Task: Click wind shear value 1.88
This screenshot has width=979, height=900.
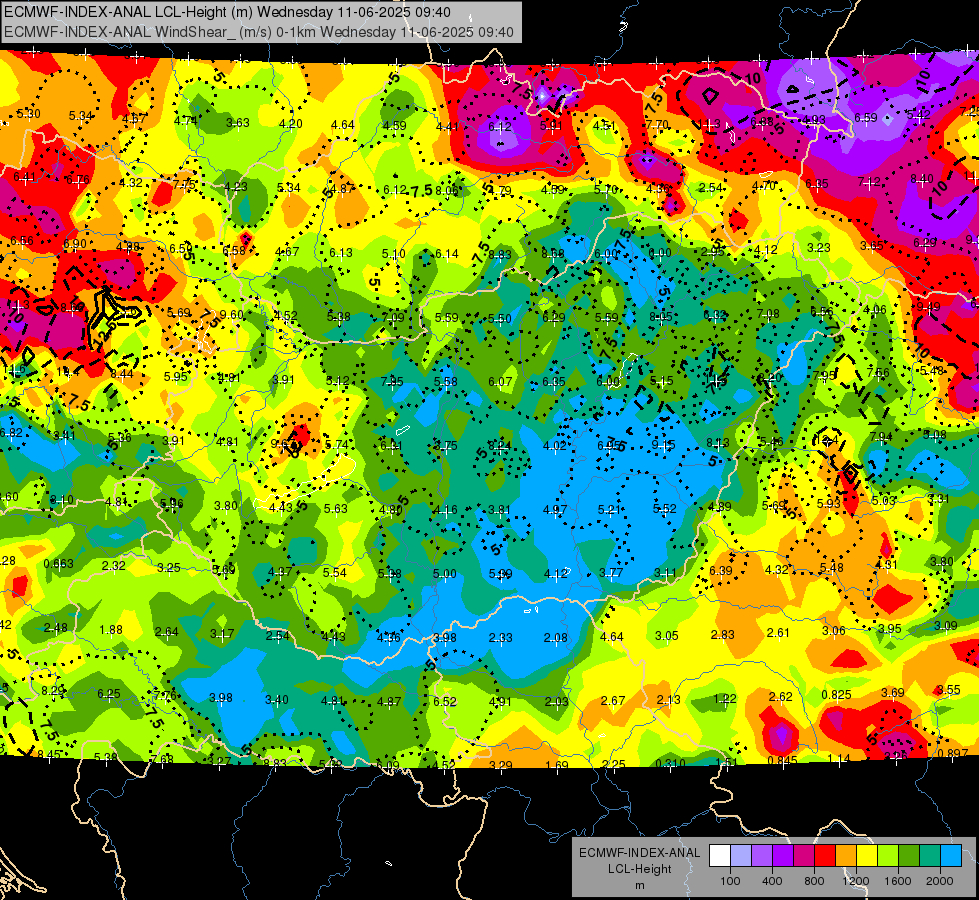Action: [111, 630]
